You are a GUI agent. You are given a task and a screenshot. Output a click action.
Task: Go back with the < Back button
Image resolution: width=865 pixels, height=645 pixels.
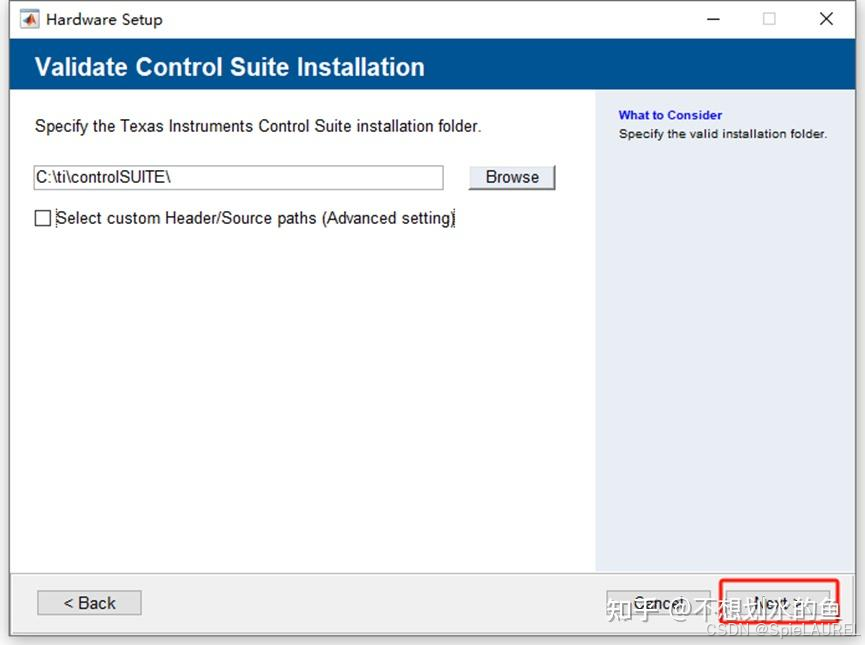[89, 603]
